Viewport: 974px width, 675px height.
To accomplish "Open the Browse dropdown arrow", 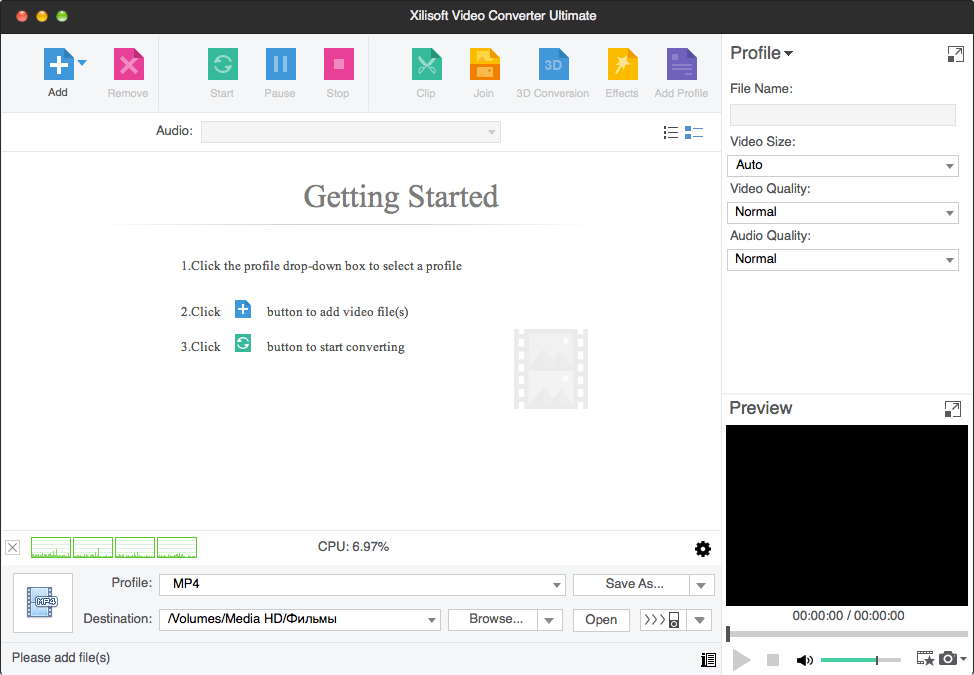I will pos(549,620).
